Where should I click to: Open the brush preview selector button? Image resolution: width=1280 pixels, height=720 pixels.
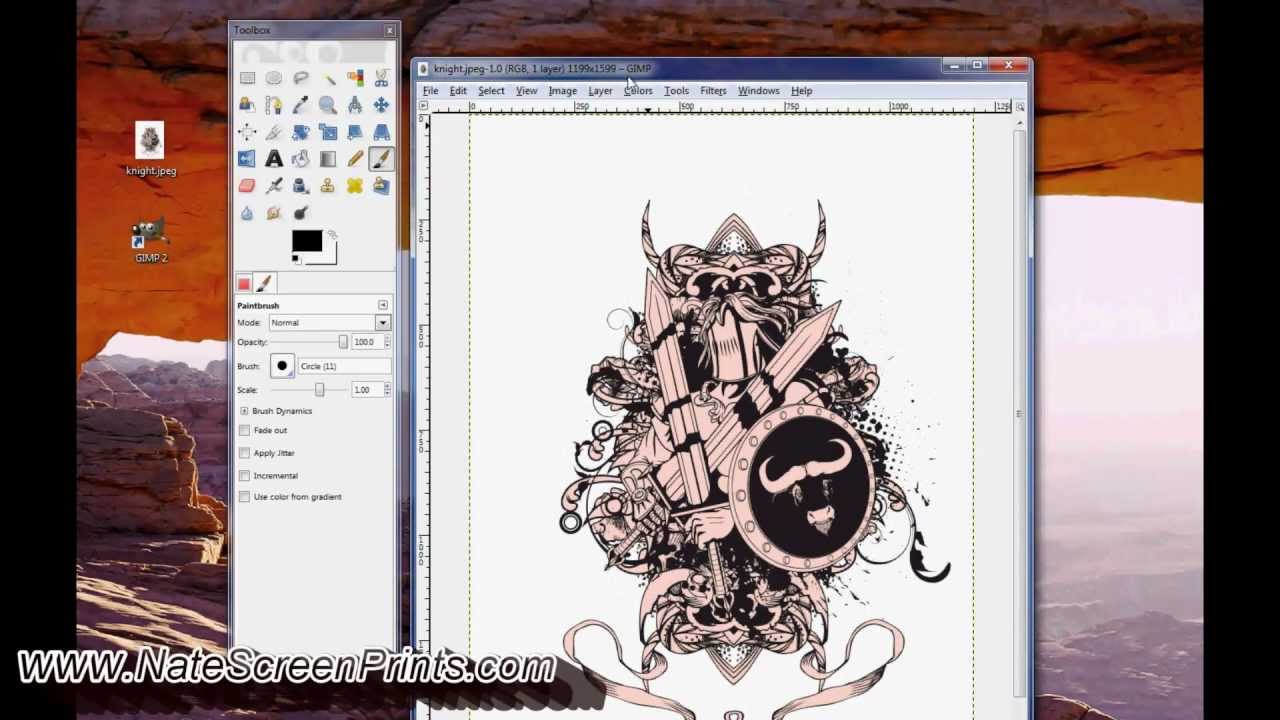coord(282,366)
